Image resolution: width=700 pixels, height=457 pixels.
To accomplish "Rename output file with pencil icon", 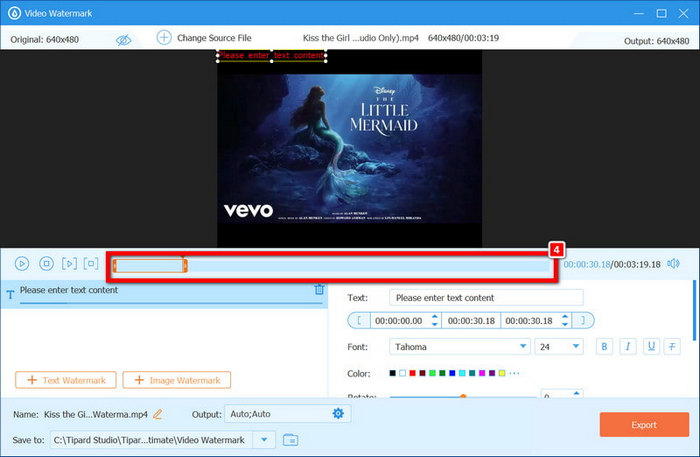I will (x=158, y=414).
